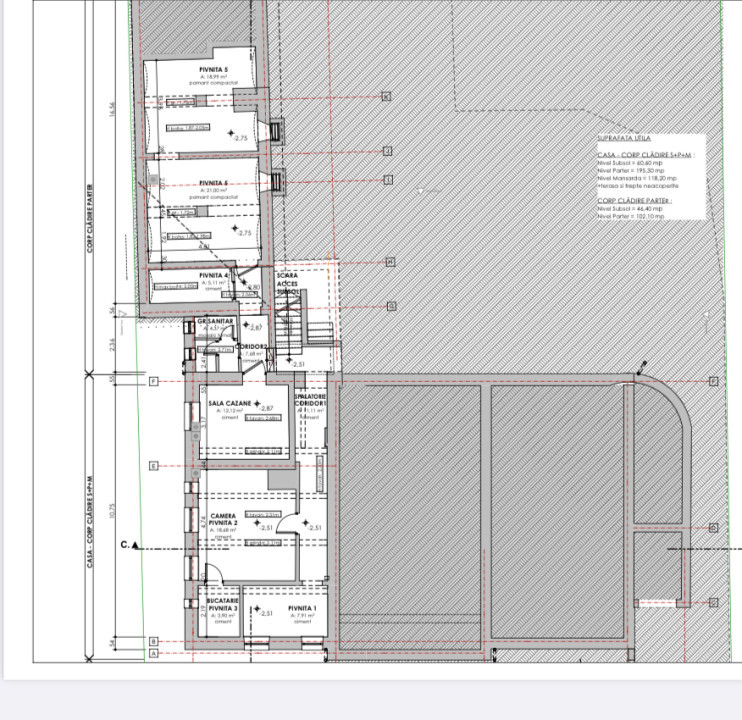Click the -2,75 level marker in PIVNITA 5

[x=238, y=136]
